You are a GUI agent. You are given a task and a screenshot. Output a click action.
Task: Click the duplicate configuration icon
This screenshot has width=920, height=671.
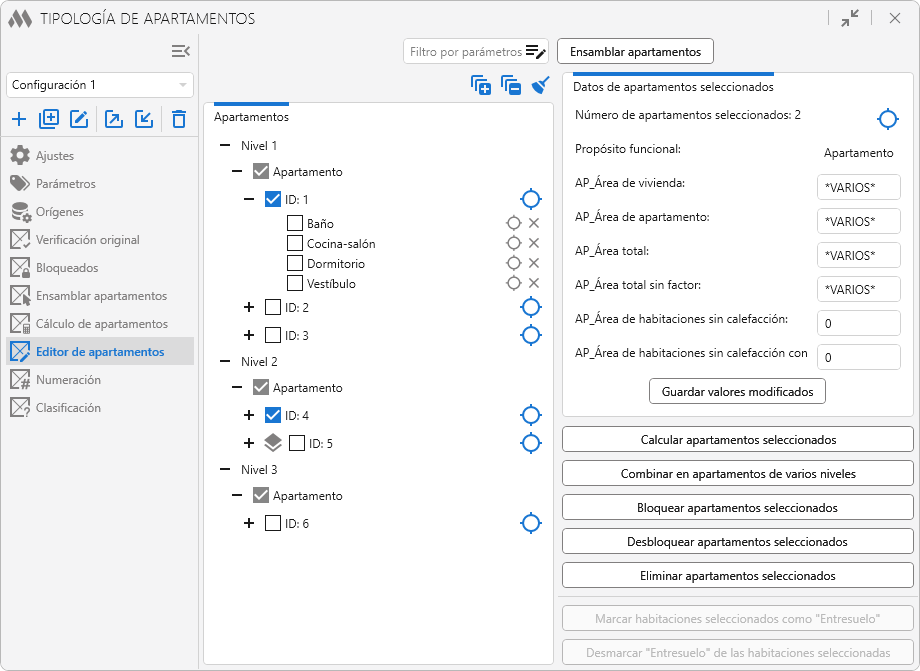coord(49,120)
